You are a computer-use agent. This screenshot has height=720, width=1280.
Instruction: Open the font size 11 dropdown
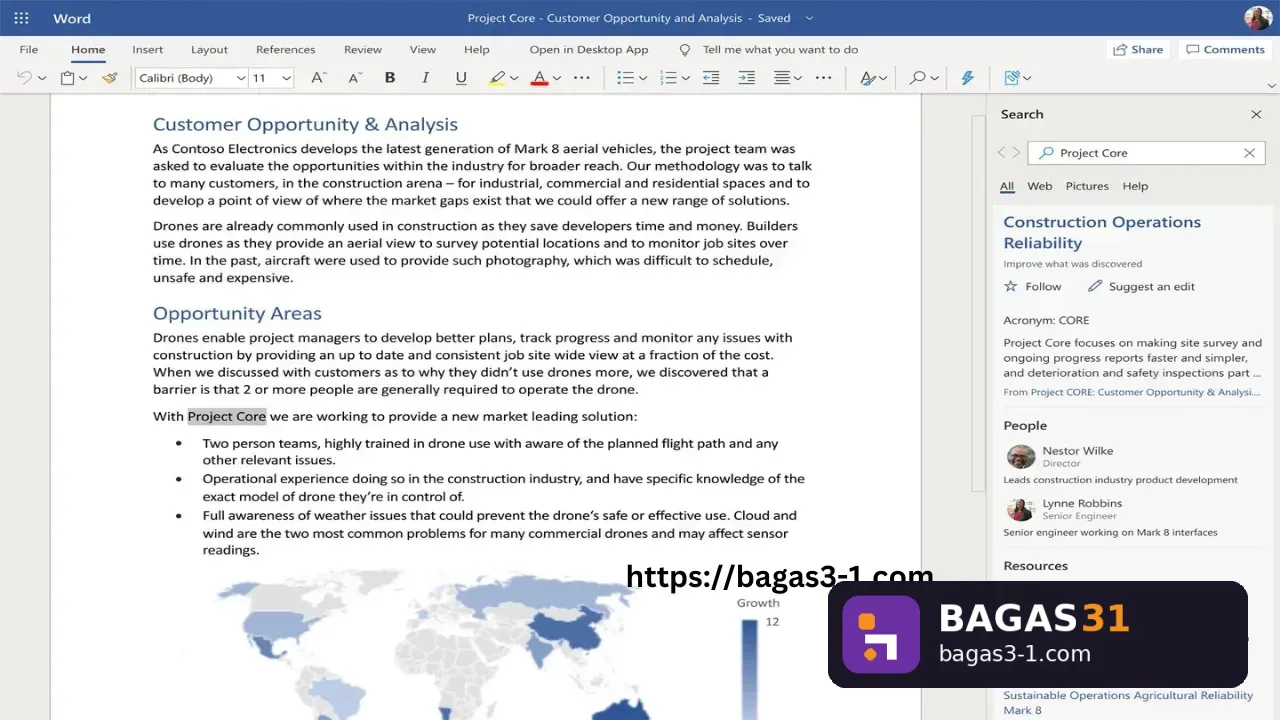tap(271, 78)
